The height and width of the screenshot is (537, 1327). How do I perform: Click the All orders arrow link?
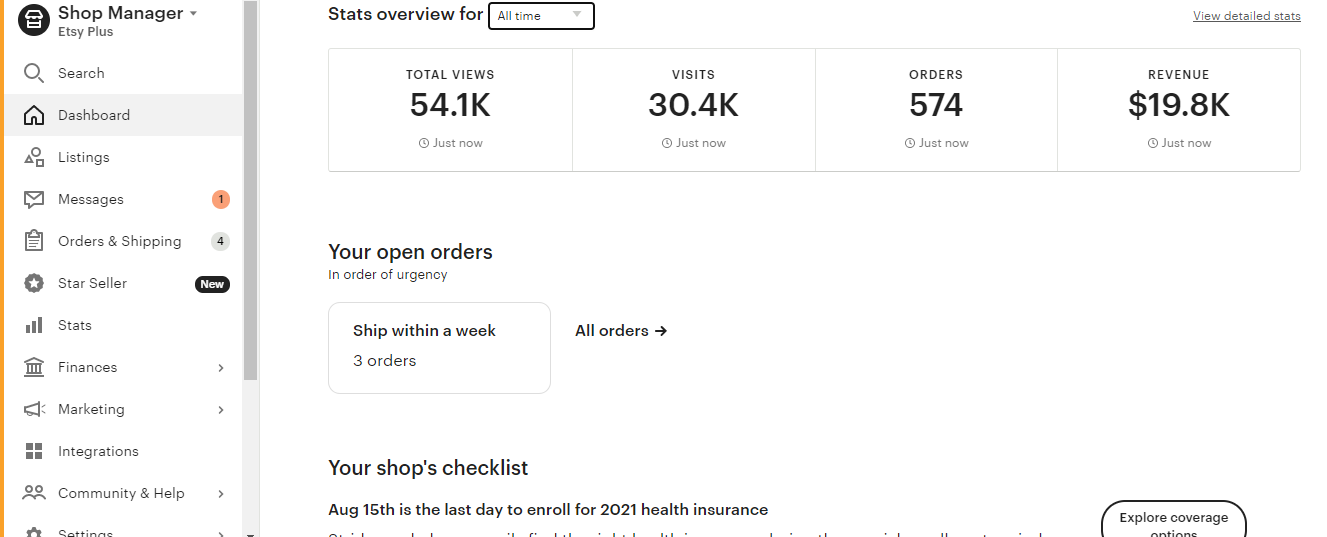(621, 331)
